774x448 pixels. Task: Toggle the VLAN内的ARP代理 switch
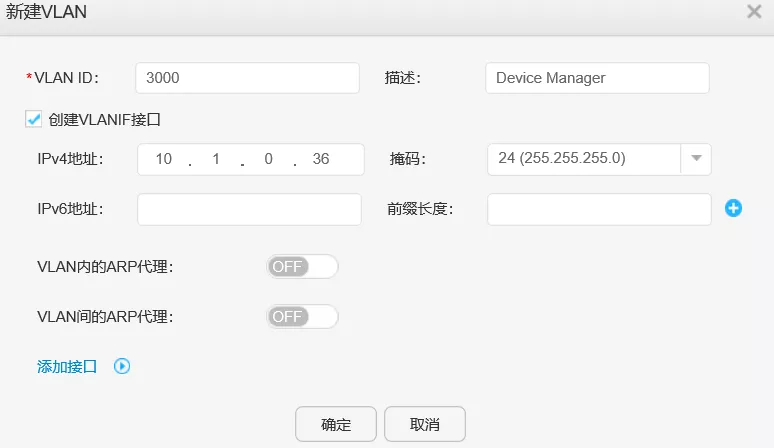coord(302,267)
